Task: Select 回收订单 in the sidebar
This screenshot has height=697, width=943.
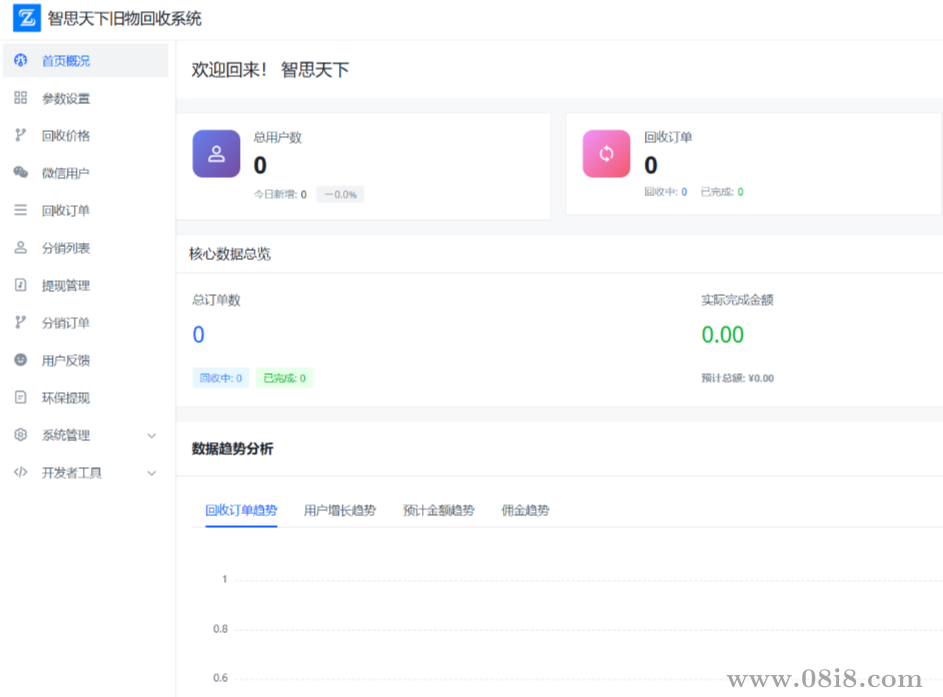Action: [x=60, y=210]
